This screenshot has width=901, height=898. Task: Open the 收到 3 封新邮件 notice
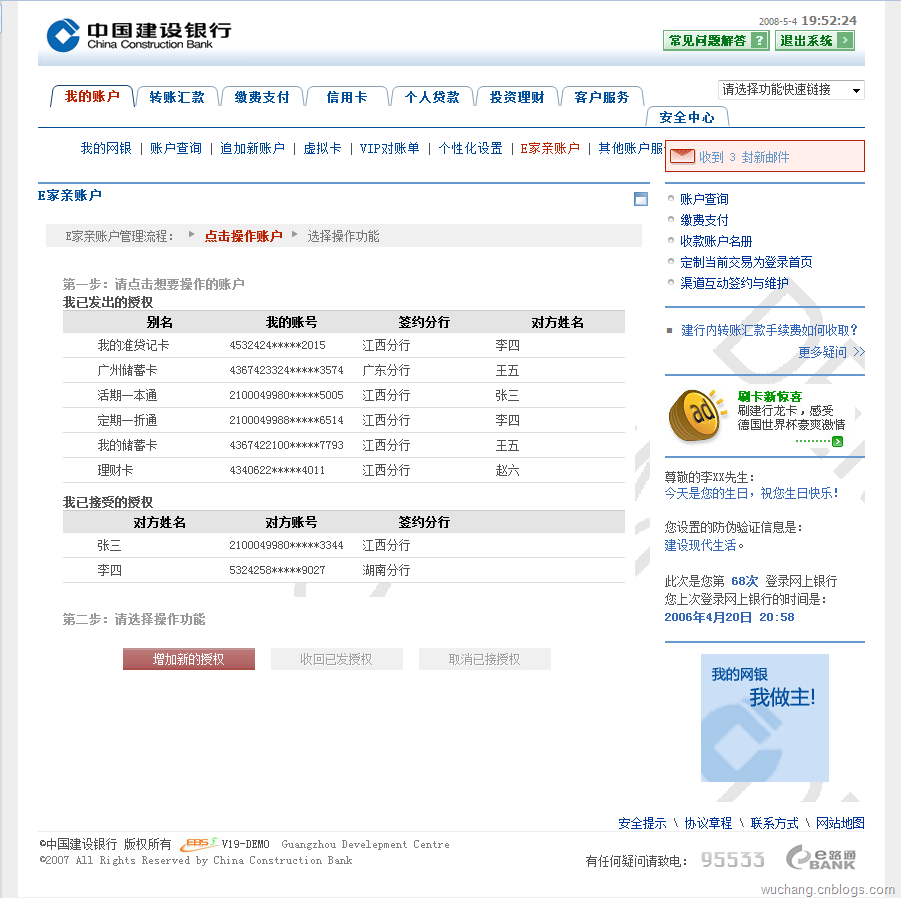coord(764,156)
